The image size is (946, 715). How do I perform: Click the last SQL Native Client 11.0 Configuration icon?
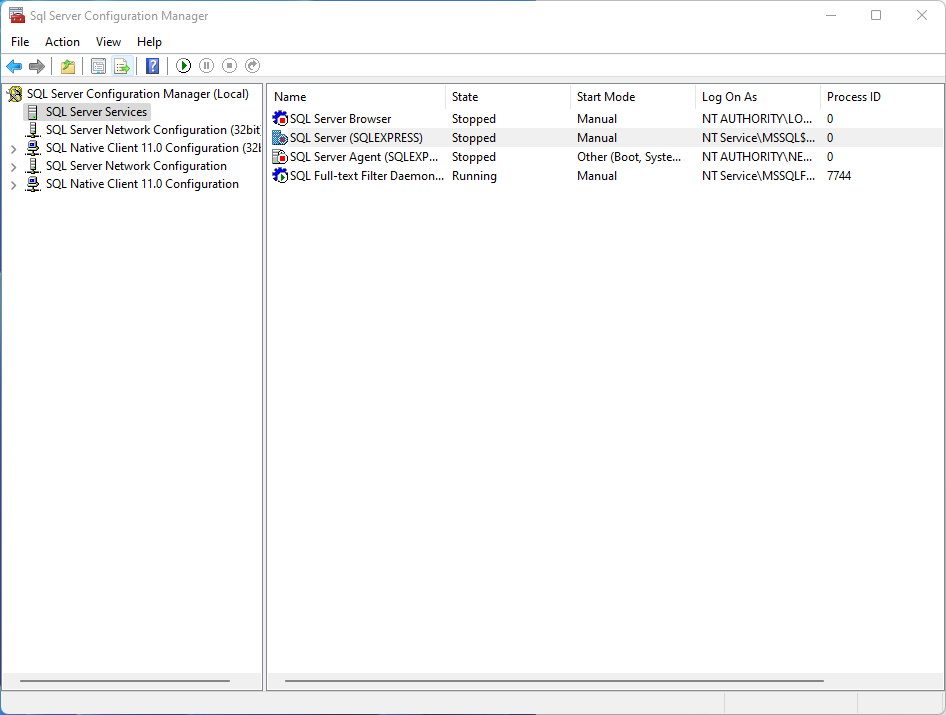pos(33,184)
